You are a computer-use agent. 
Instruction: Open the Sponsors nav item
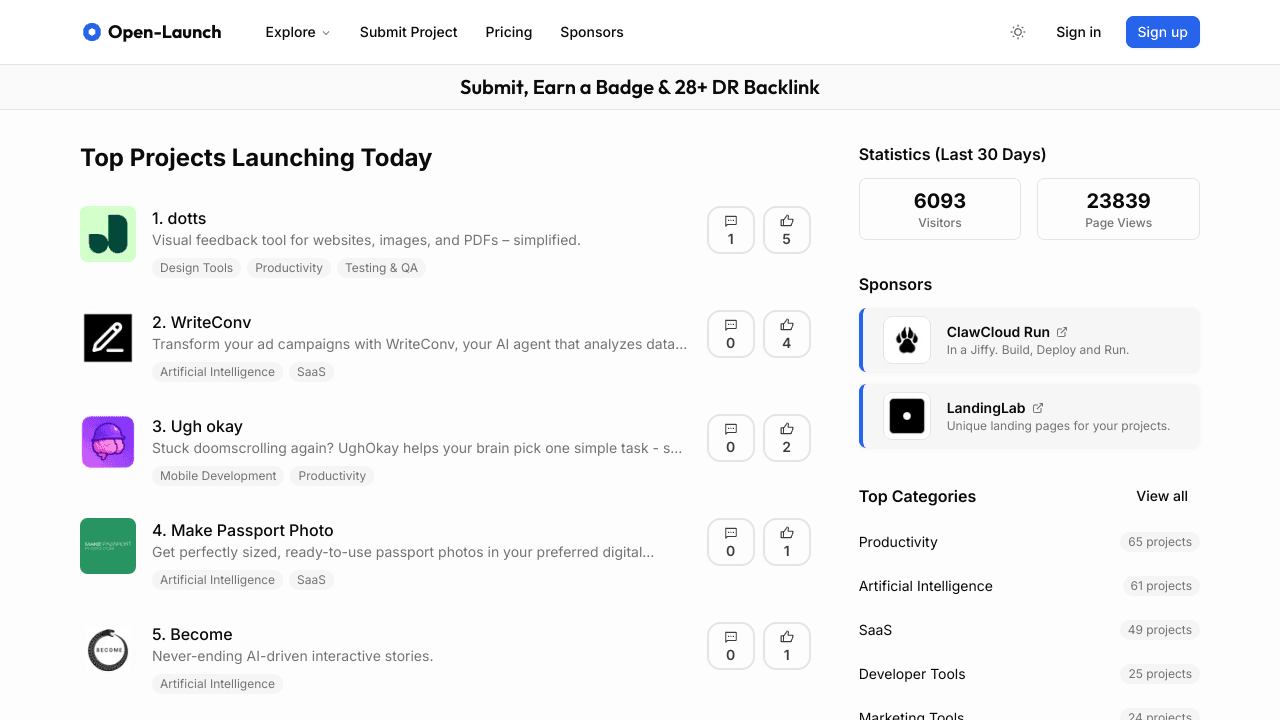coord(592,32)
